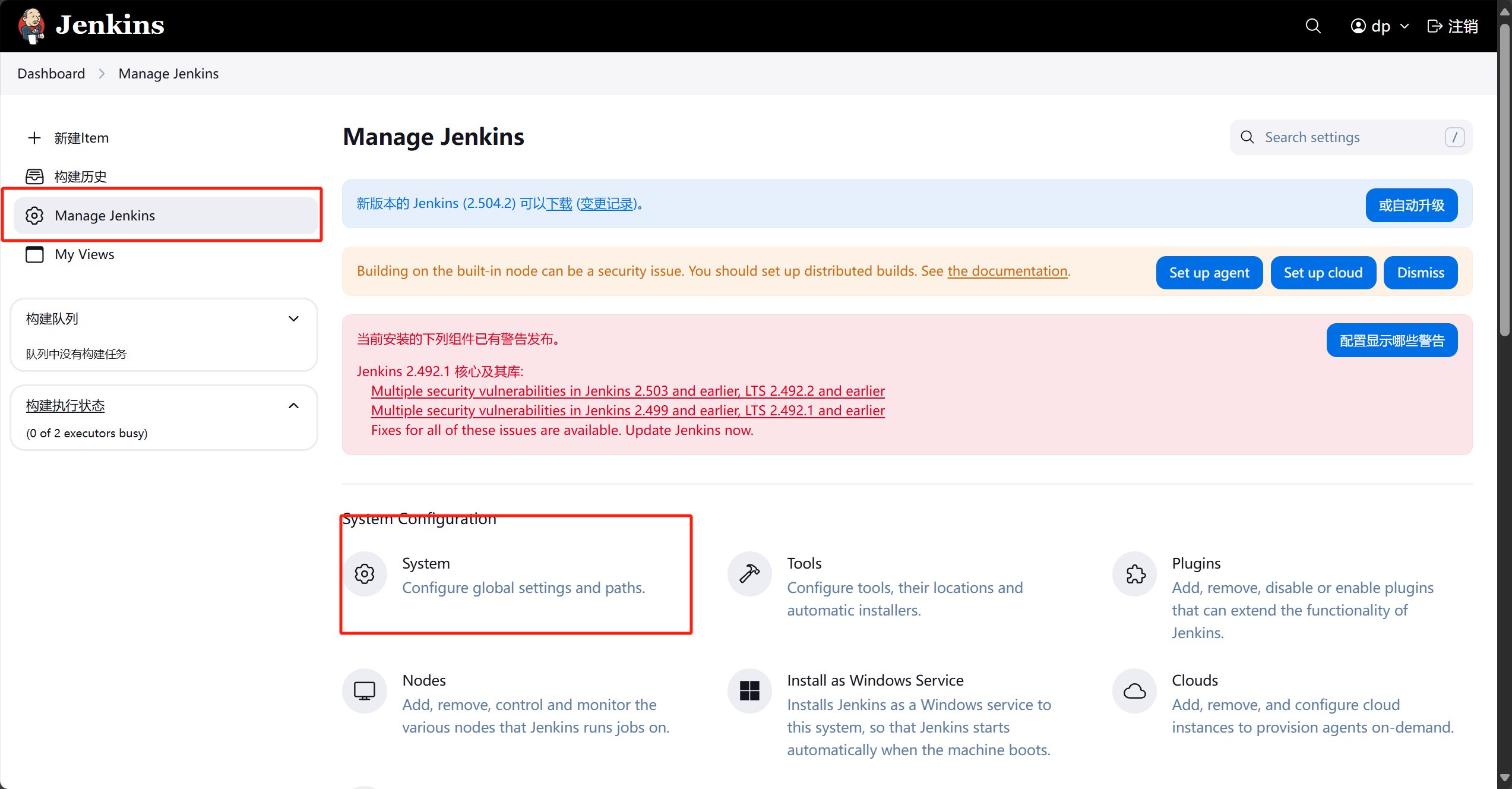
Task: Toggle the 构建执行状态 panel chevron
Action: (x=293, y=406)
